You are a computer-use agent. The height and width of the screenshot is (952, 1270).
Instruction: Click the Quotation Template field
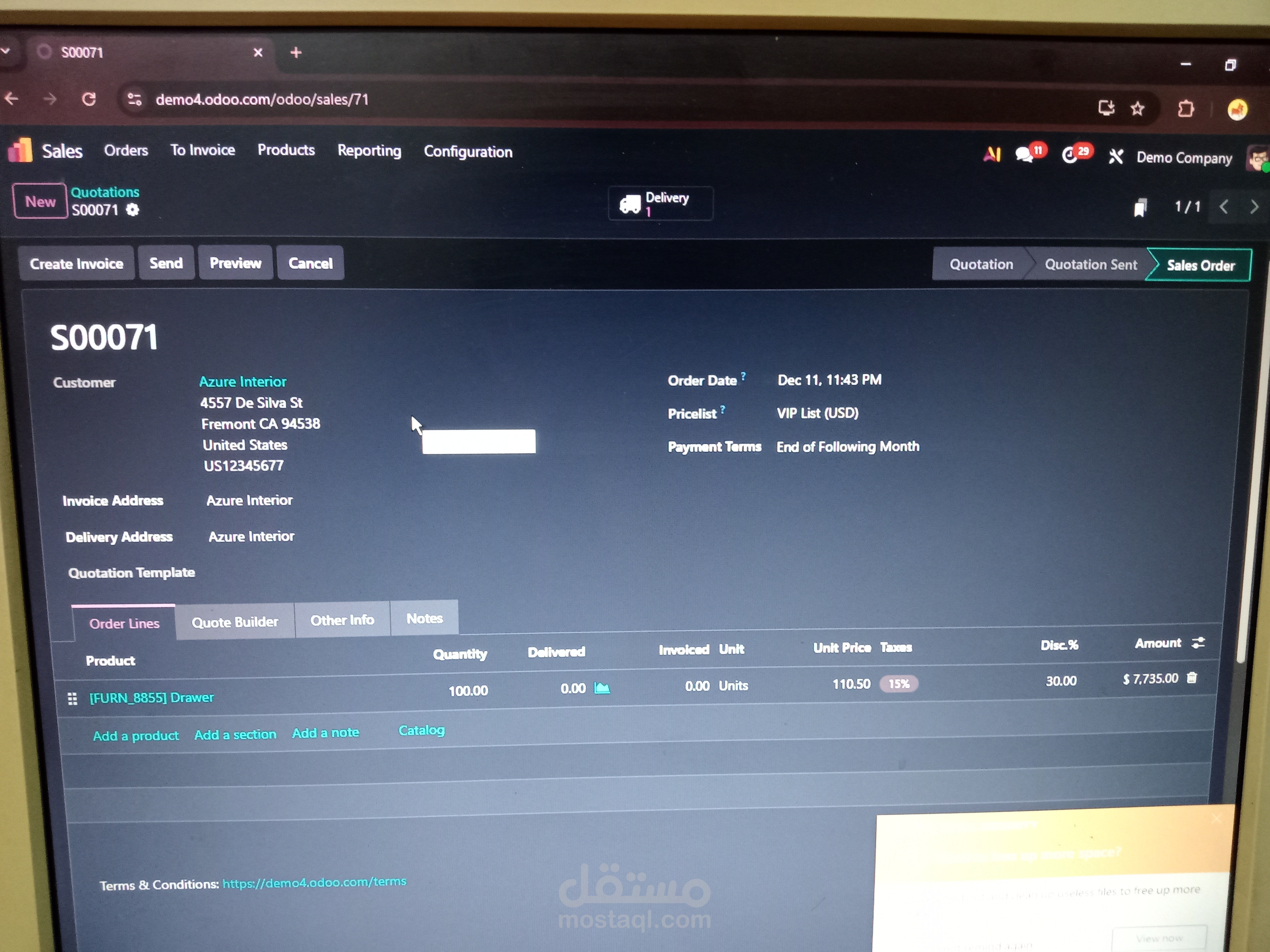click(x=132, y=573)
